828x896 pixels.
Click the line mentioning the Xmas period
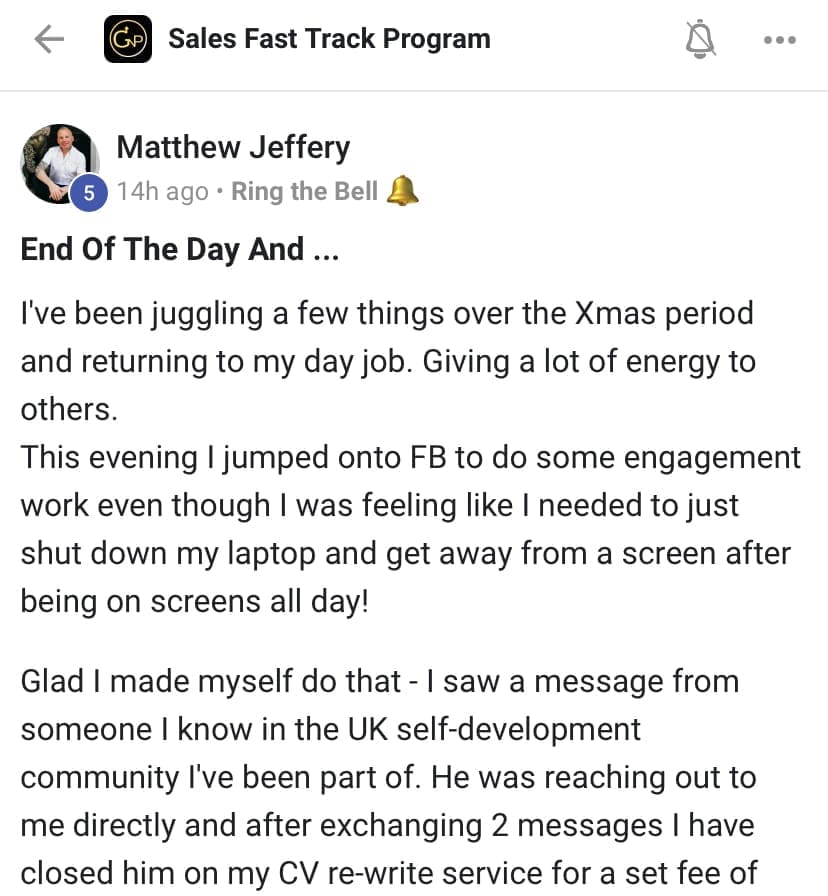click(x=386, y=313)
